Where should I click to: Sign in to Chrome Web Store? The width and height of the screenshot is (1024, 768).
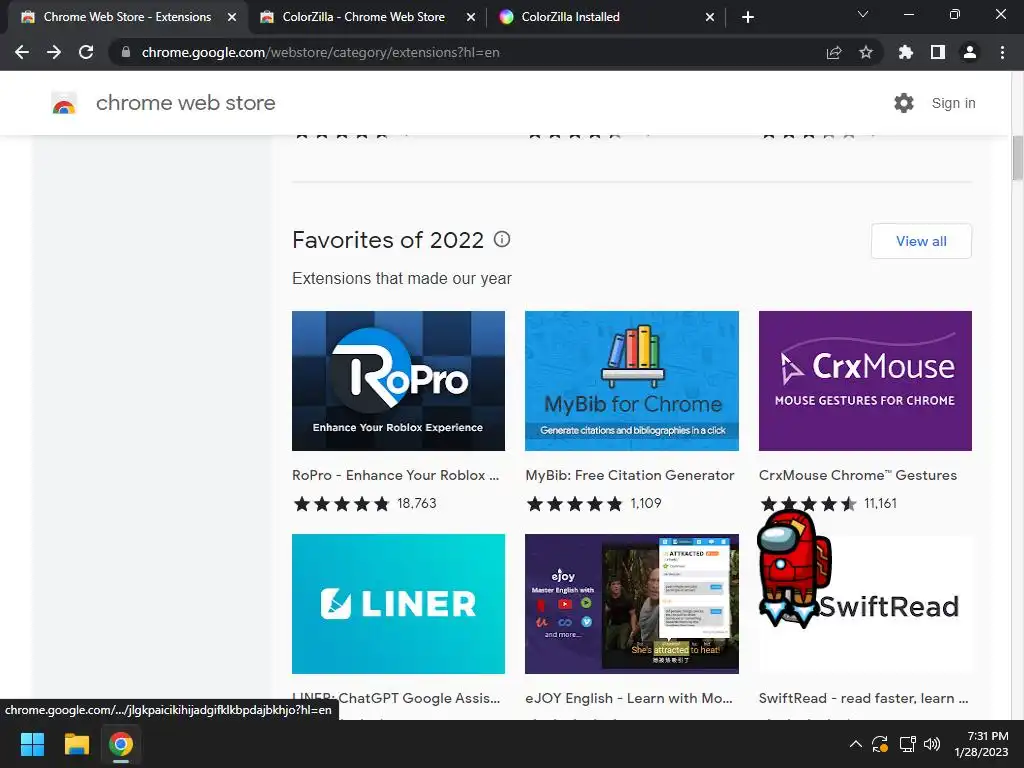coord(953,103)
